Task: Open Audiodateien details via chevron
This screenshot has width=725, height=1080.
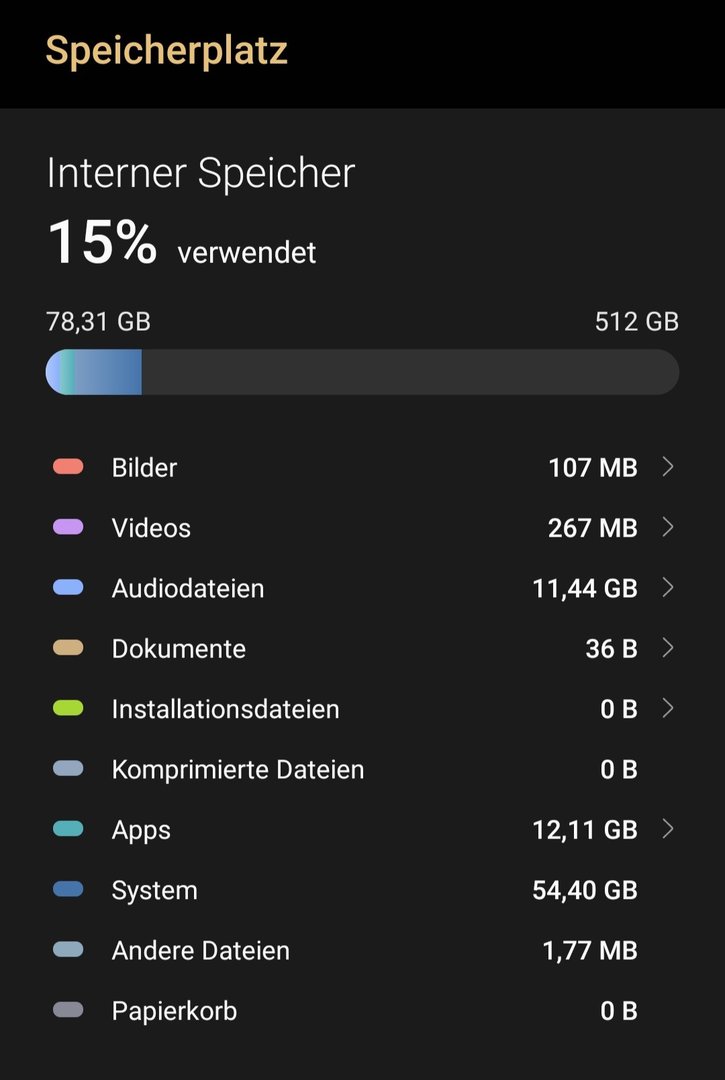Action: (x=668, y=588)
